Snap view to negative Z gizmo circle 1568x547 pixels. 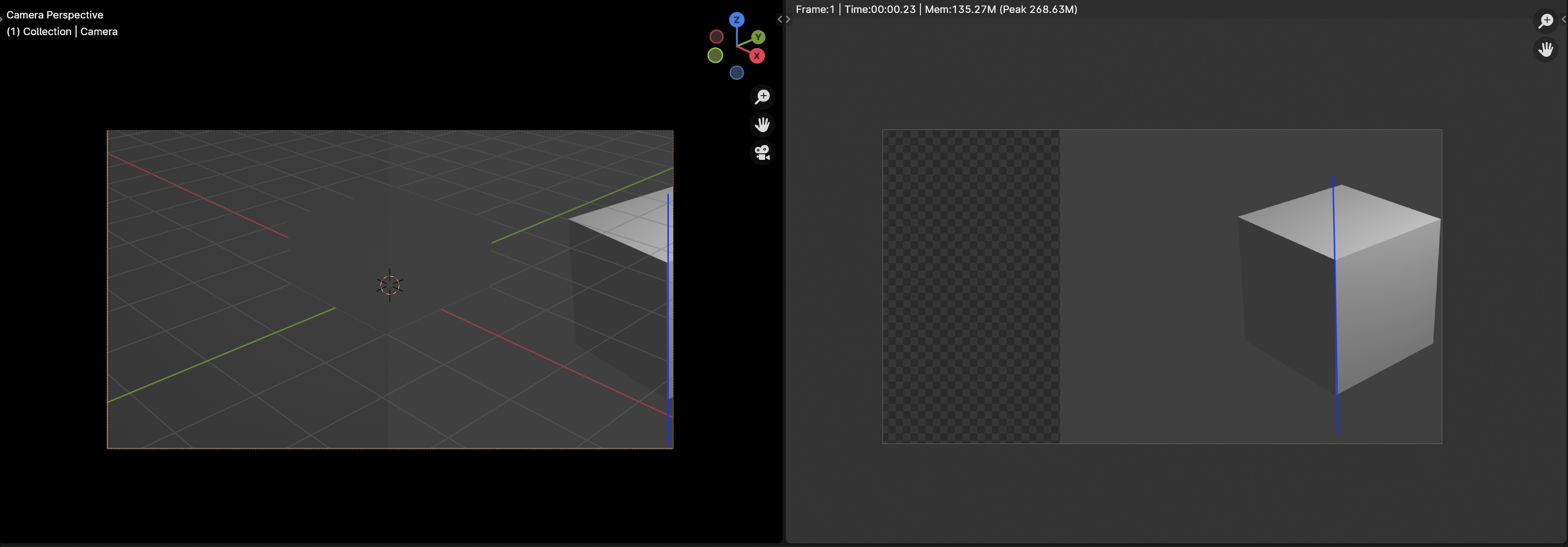(x=736, y=73)
